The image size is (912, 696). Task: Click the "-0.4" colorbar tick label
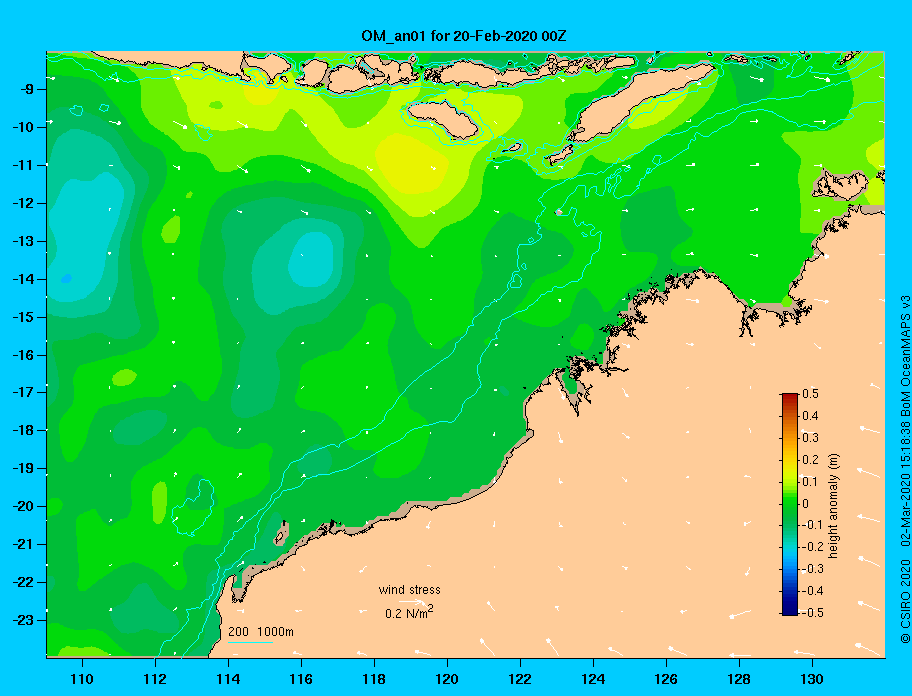812,591
